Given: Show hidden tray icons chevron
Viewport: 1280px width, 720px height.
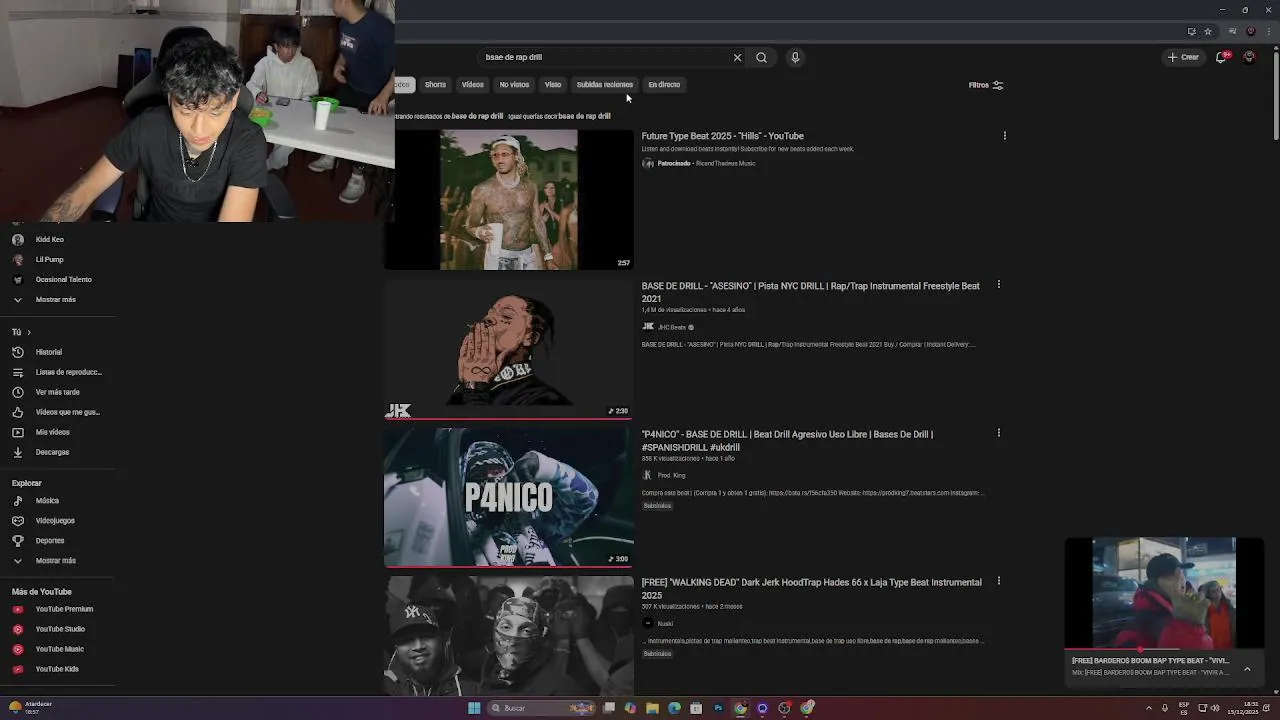Looking at the screenshot, I should [1148, 708].
